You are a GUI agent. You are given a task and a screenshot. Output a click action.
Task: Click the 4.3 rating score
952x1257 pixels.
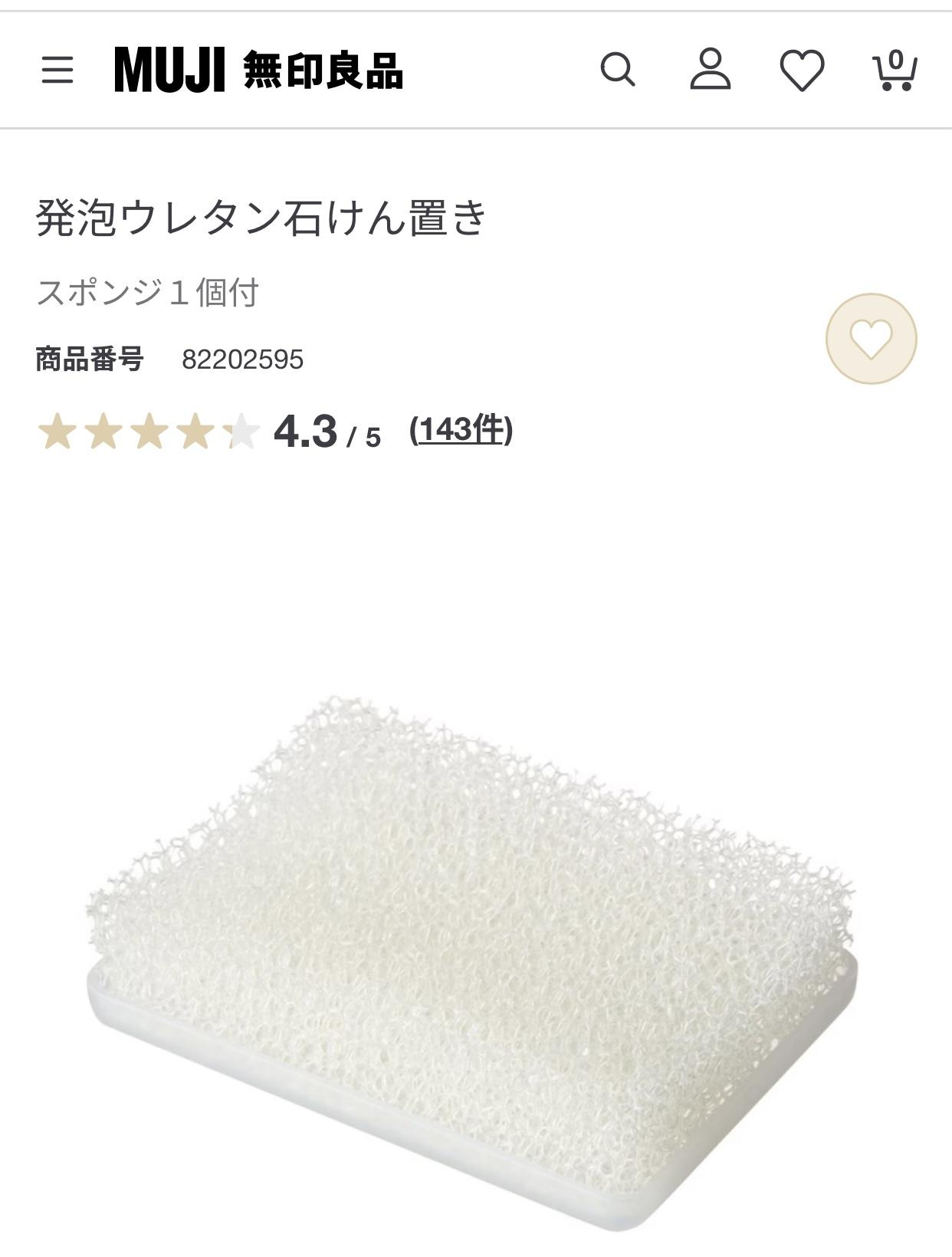point(305,431)
